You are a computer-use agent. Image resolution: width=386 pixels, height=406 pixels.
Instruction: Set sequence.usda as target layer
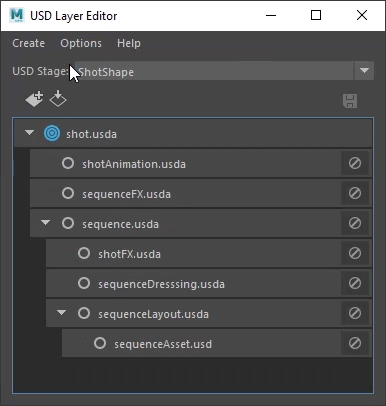click(68, 223)
